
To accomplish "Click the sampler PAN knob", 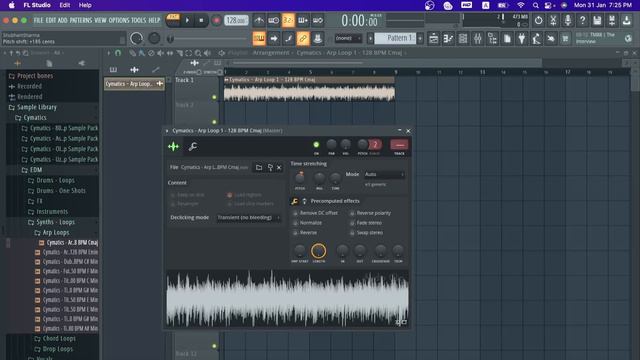I will pyautogui.click(x=331, y=144).
